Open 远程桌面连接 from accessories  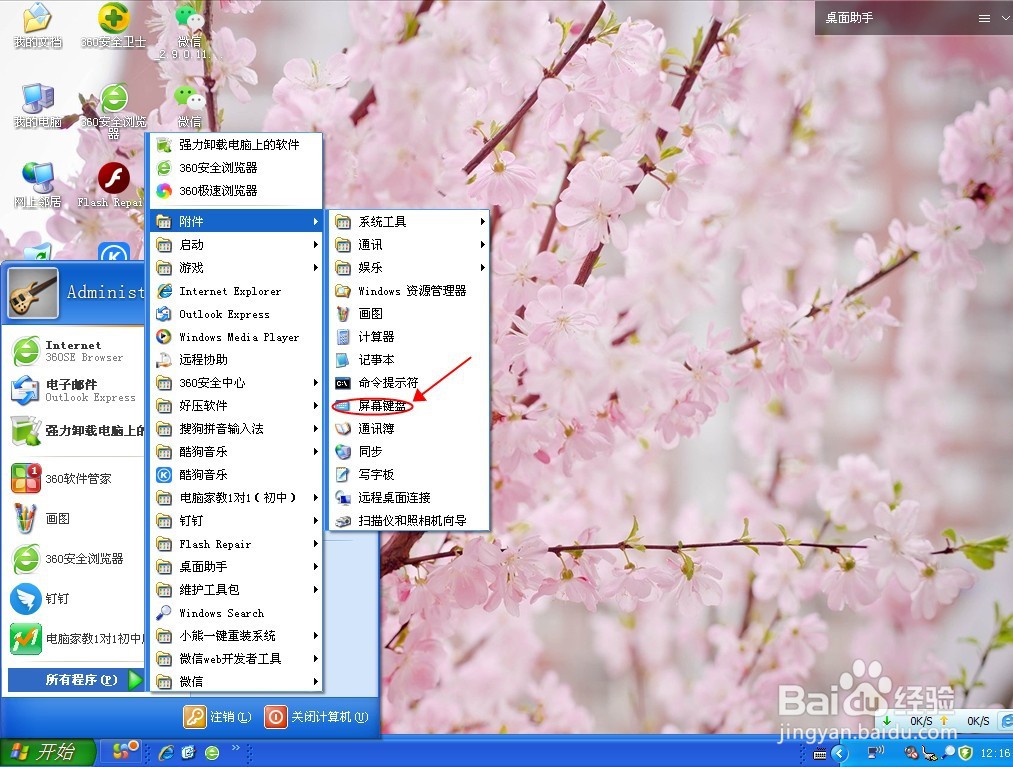(410, 498)
